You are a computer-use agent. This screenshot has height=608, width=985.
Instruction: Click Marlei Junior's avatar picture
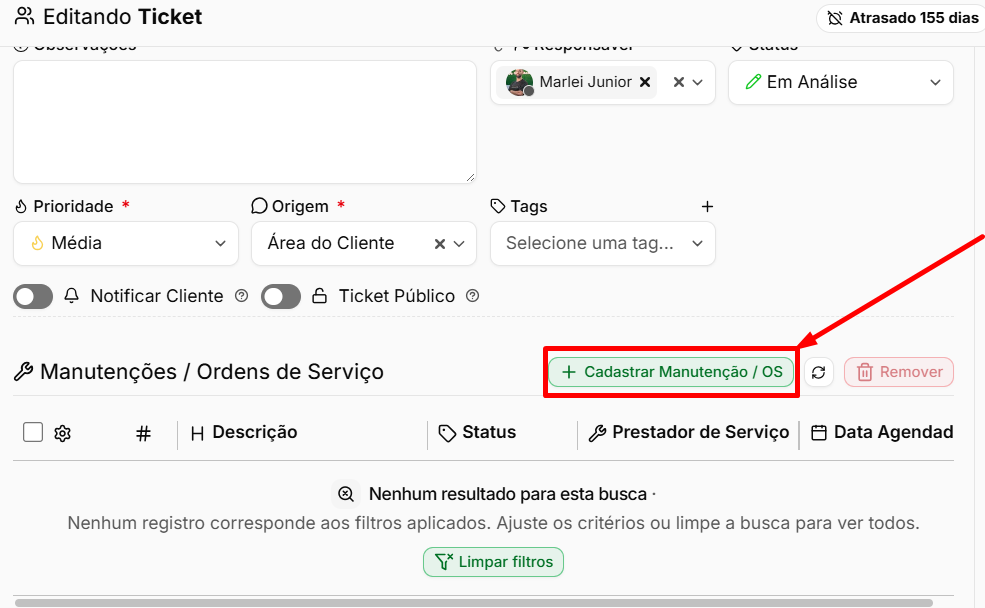click(x=520, y=82)
